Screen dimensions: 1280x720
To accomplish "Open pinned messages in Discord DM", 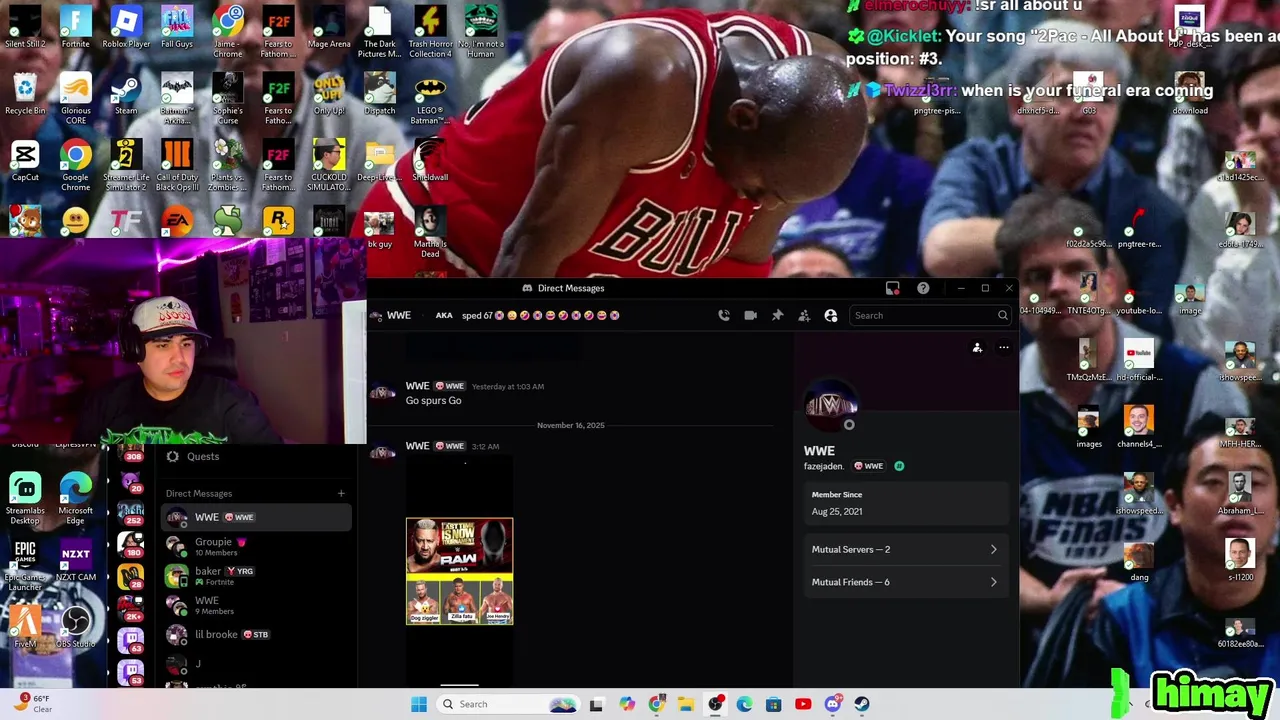I will tap(777, 315).
